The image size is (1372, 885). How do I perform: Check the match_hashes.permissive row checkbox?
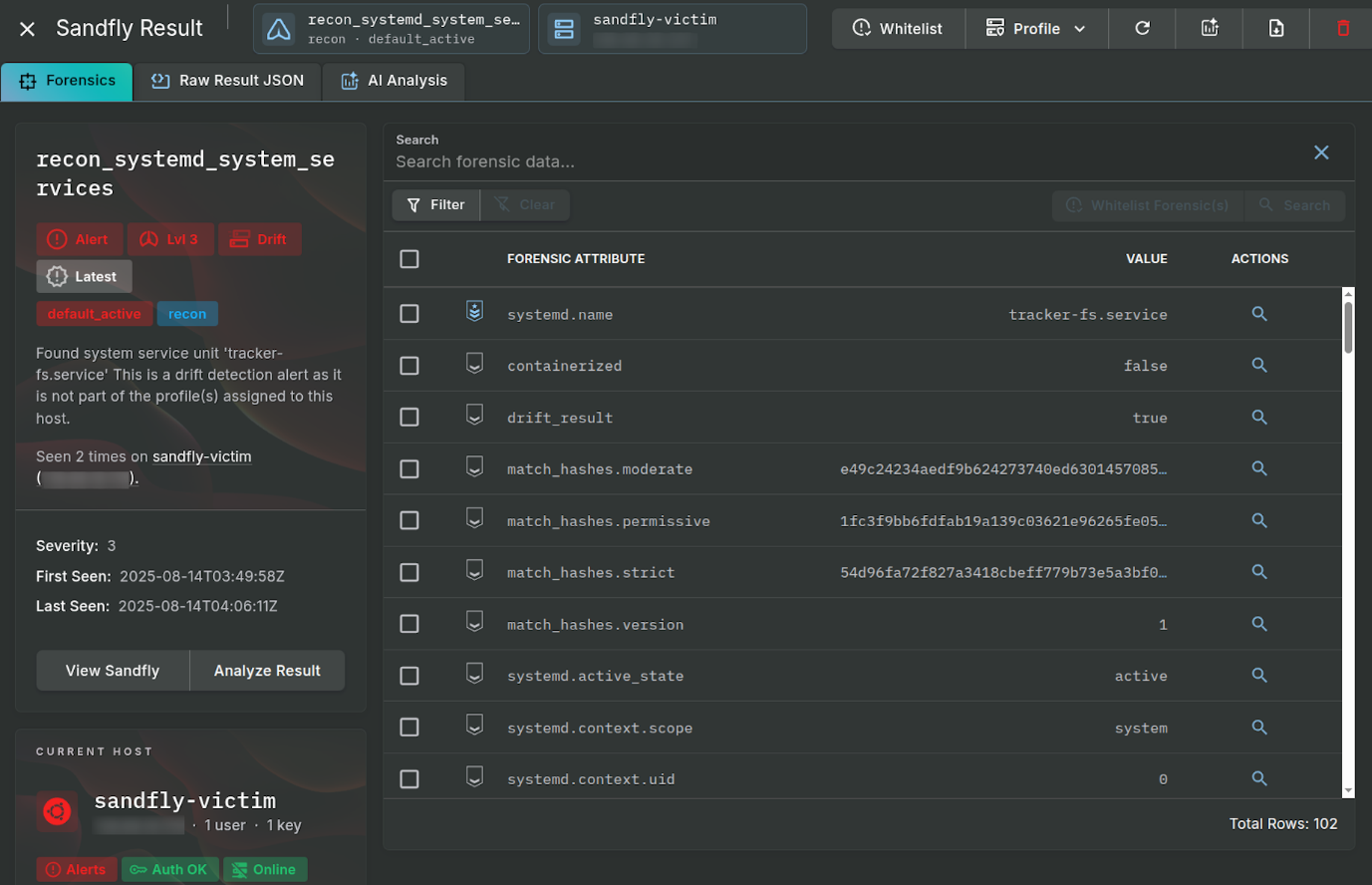[410, 520]
